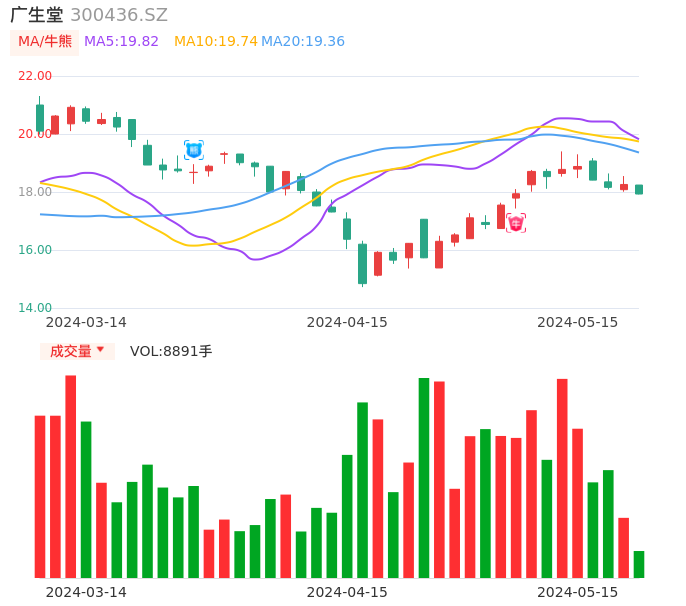Click the shortest green volume bar at far right
Screen dimensions: 686x606
coord(639,564)
